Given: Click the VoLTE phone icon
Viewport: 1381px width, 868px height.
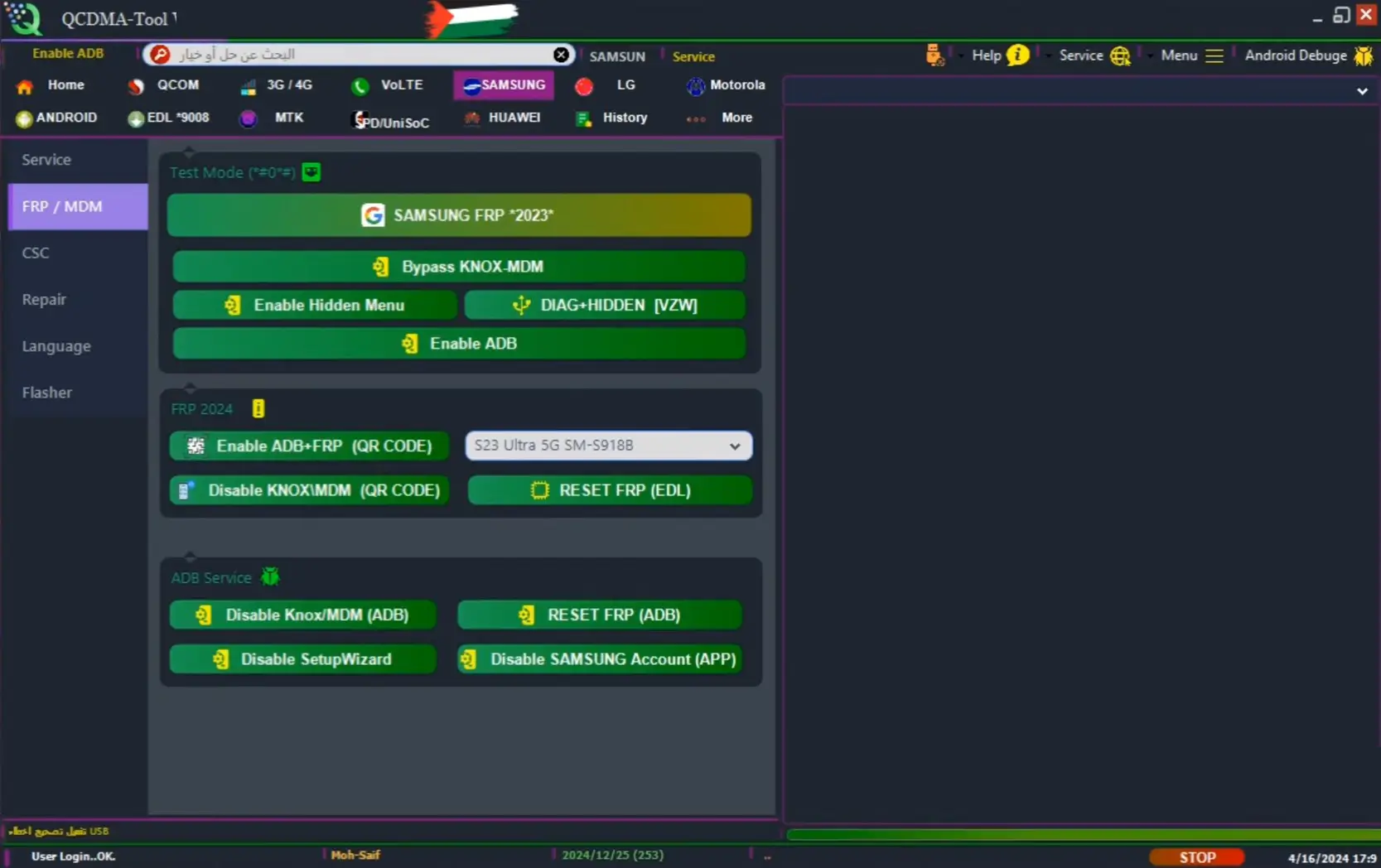Looking at the screenshot, I should (x=360, y=86).
